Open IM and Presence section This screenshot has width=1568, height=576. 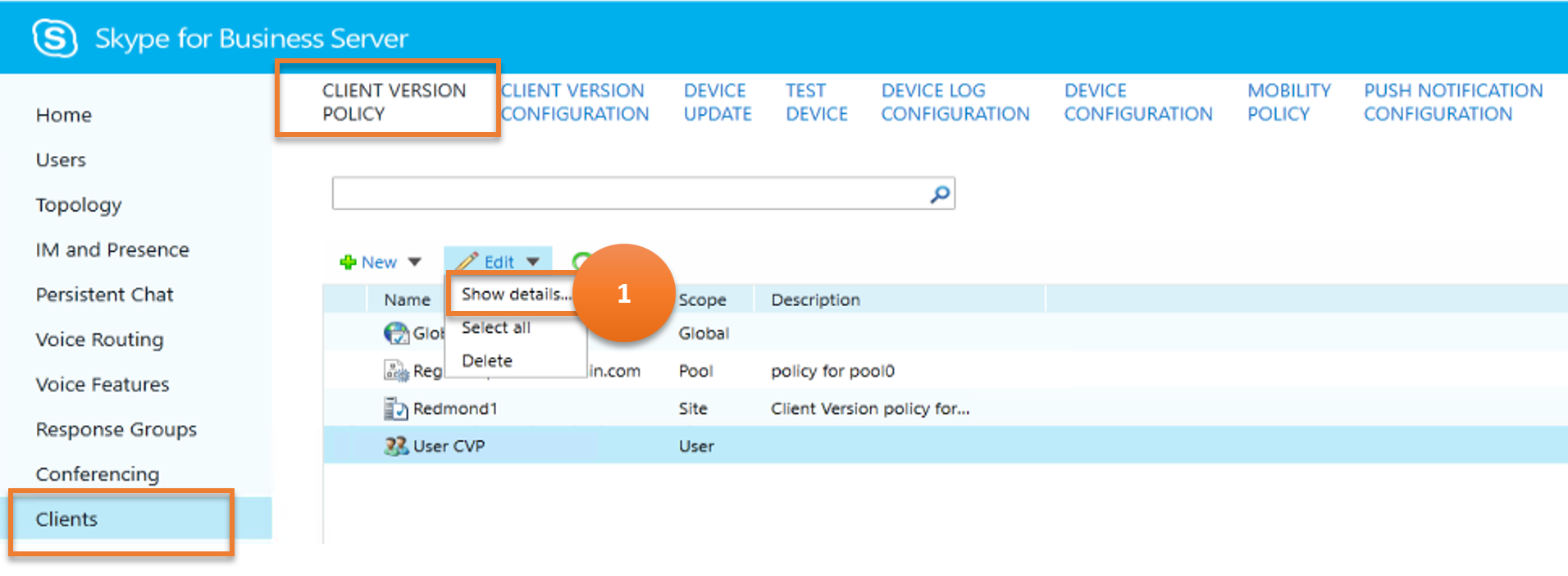point(112,249)
